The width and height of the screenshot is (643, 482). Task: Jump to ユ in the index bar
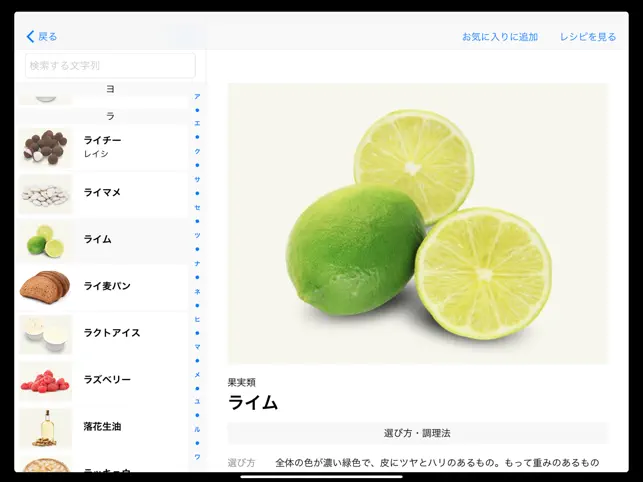pos(197,402)
